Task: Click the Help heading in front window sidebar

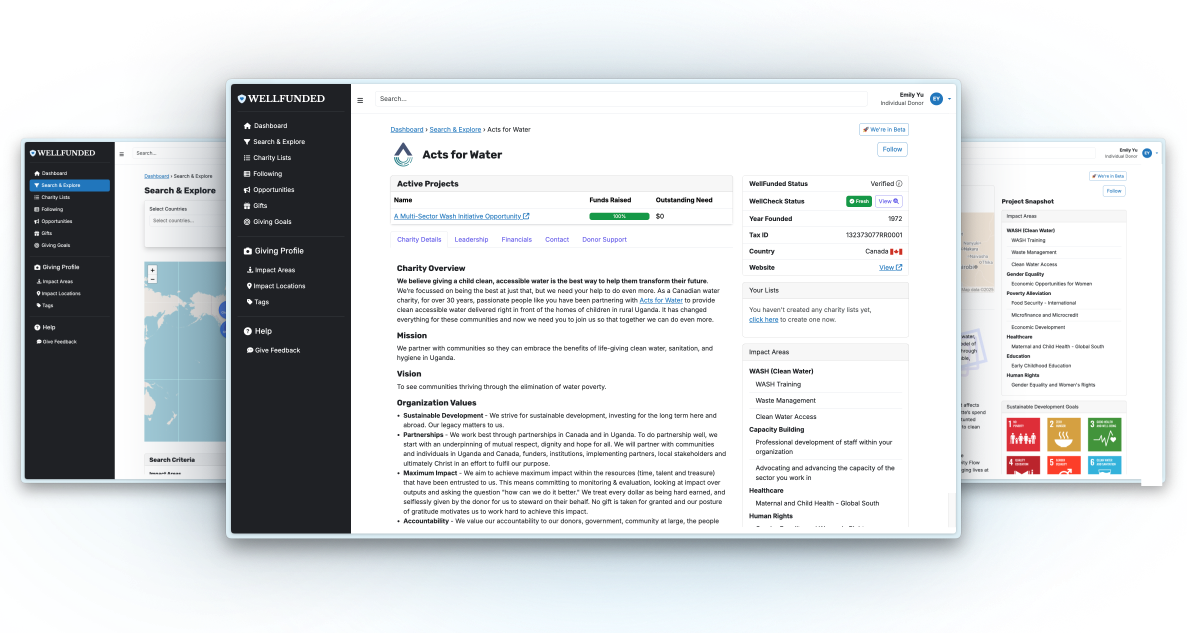Action: click(x=257, y=331)
